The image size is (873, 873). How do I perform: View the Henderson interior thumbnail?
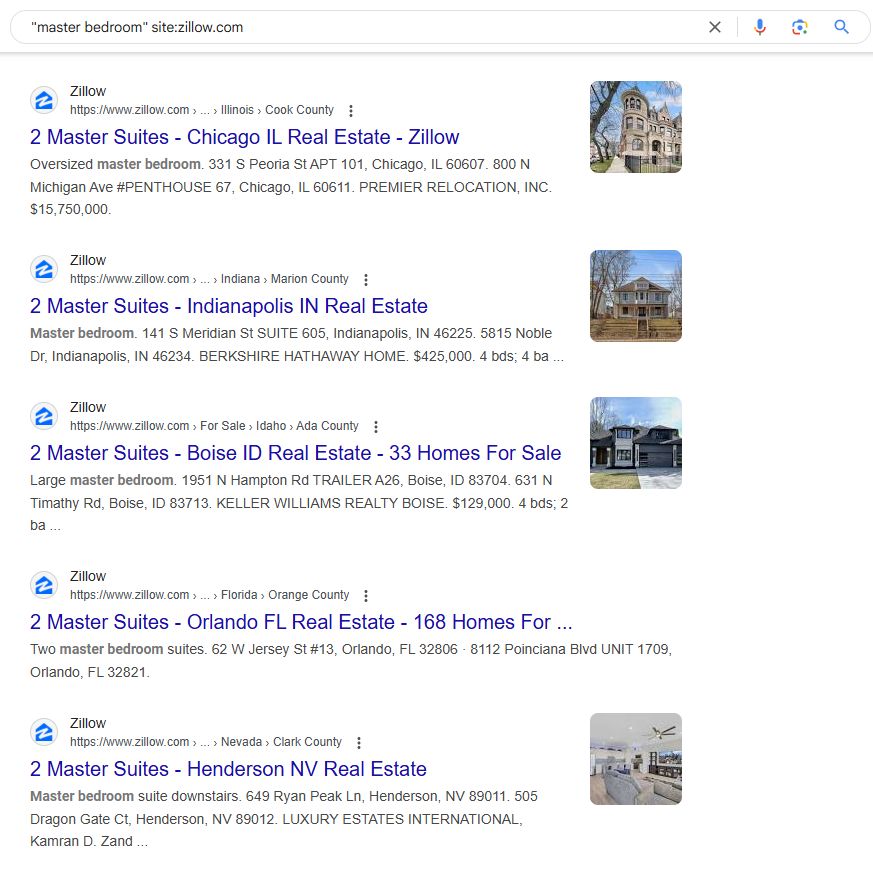tap(636, 759)
